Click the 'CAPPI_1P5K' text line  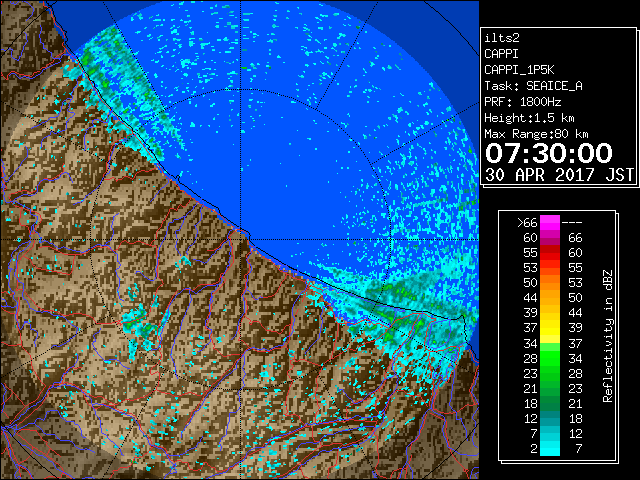tap(519, 70)
